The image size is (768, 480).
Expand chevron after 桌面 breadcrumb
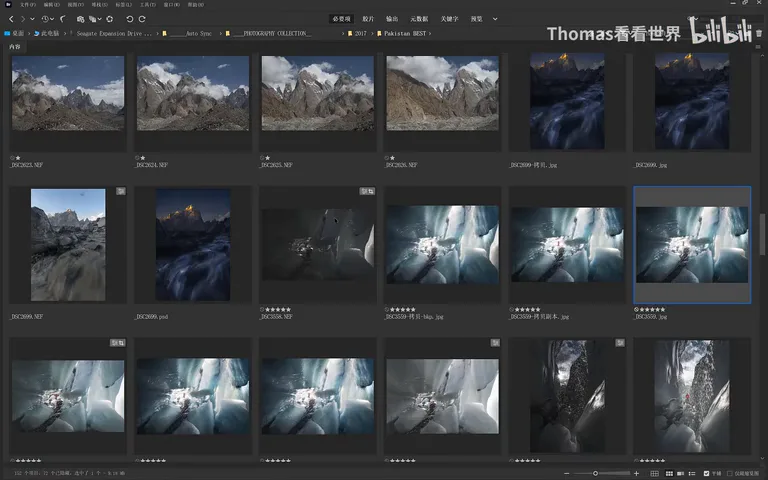pyautogui.click(x=29, y=33)
